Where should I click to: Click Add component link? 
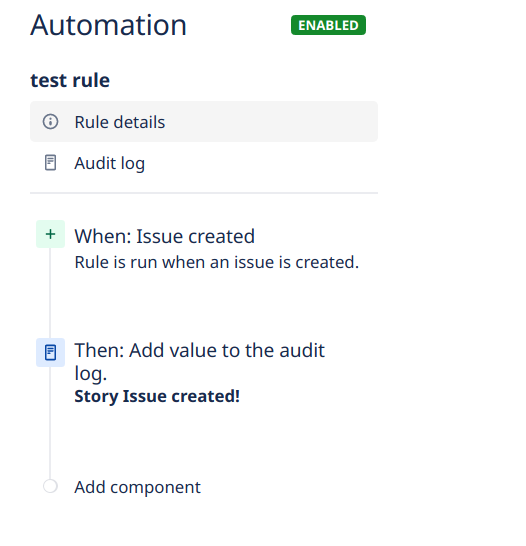[138, 487]
